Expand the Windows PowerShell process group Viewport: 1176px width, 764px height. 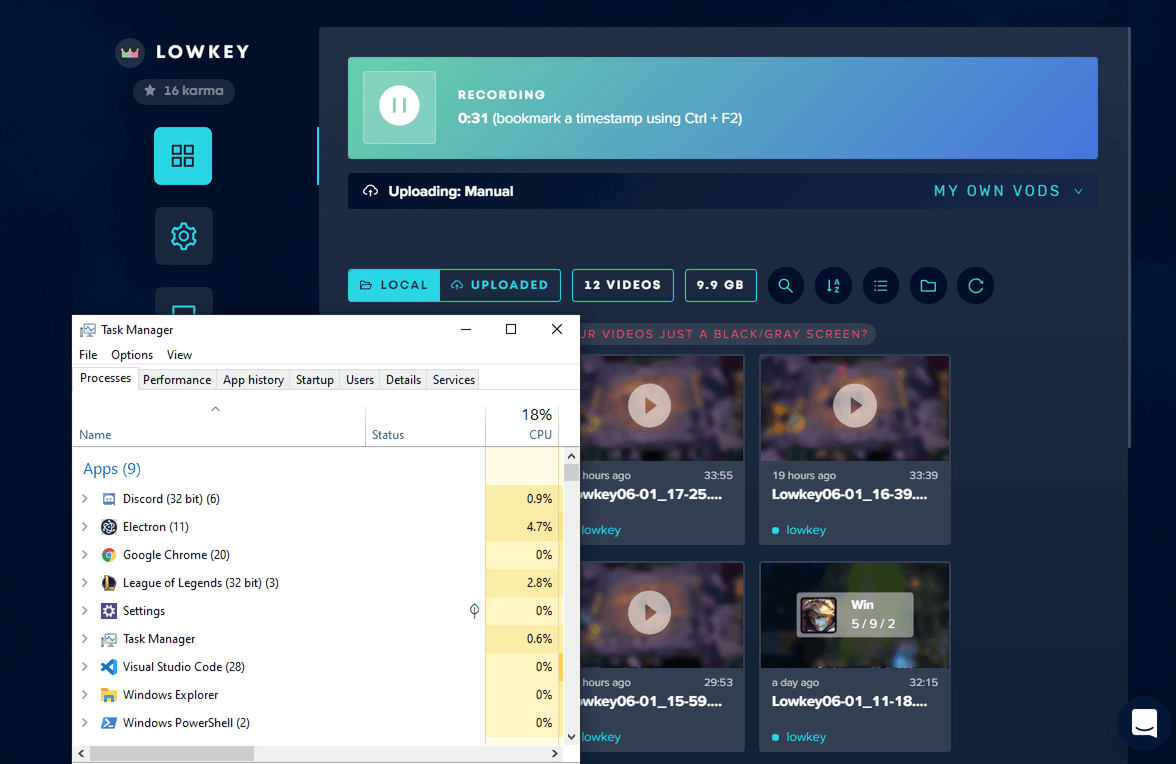tap(85, 723)
